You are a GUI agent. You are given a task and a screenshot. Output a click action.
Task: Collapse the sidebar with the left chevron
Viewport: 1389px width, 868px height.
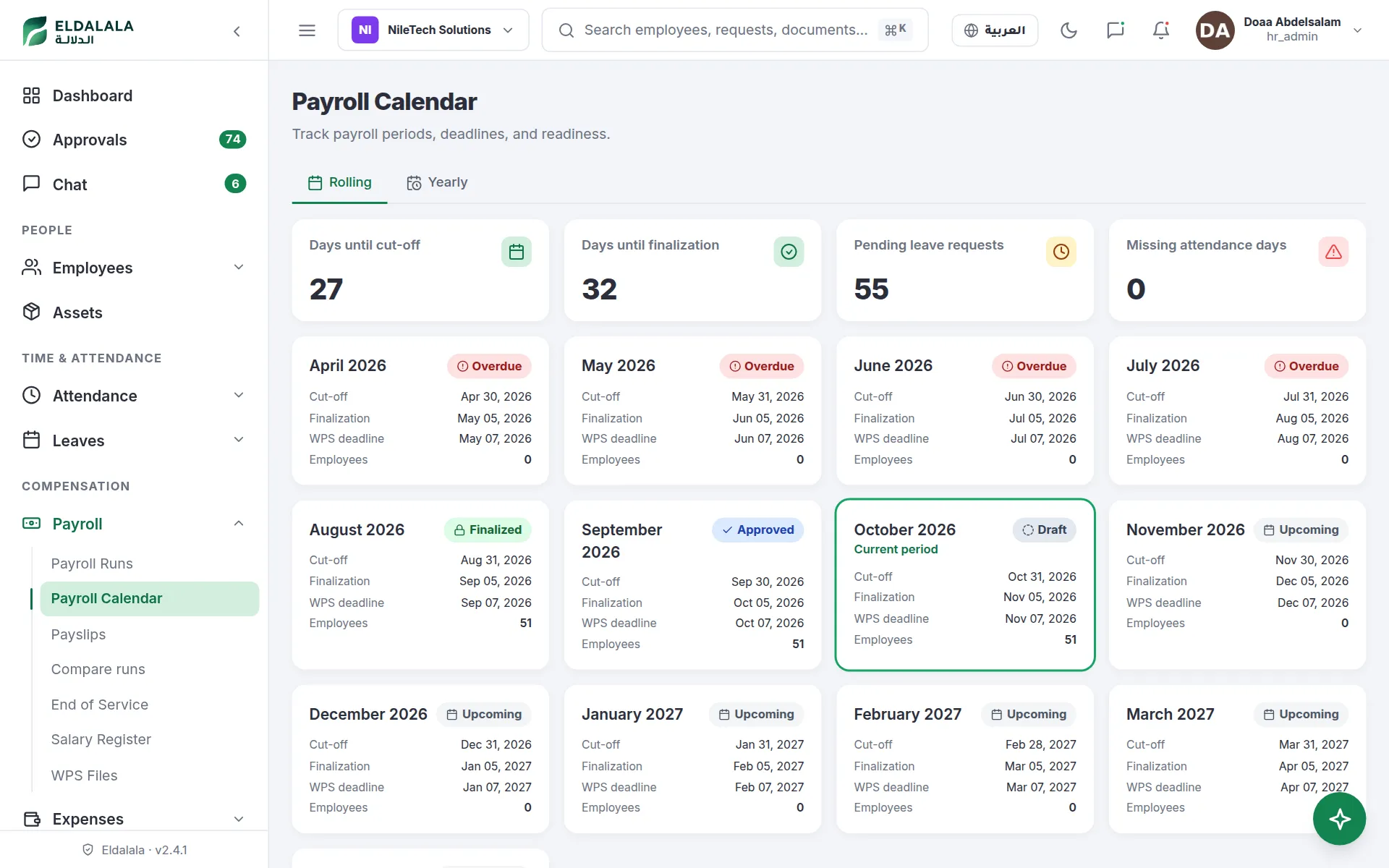[x=237, y=31]
